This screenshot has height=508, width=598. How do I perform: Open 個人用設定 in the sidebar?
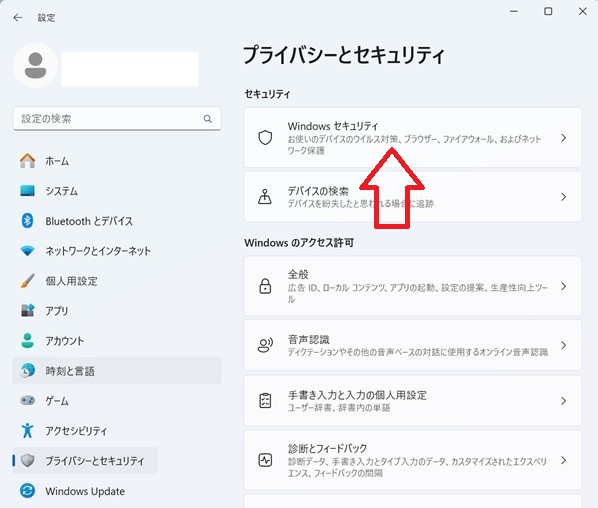pyautogui.click(x=117, y=281)
